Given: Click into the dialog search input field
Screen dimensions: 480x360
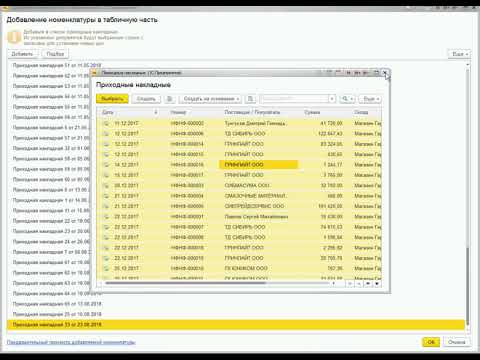Looking at the screenshot, I should 294,99.
